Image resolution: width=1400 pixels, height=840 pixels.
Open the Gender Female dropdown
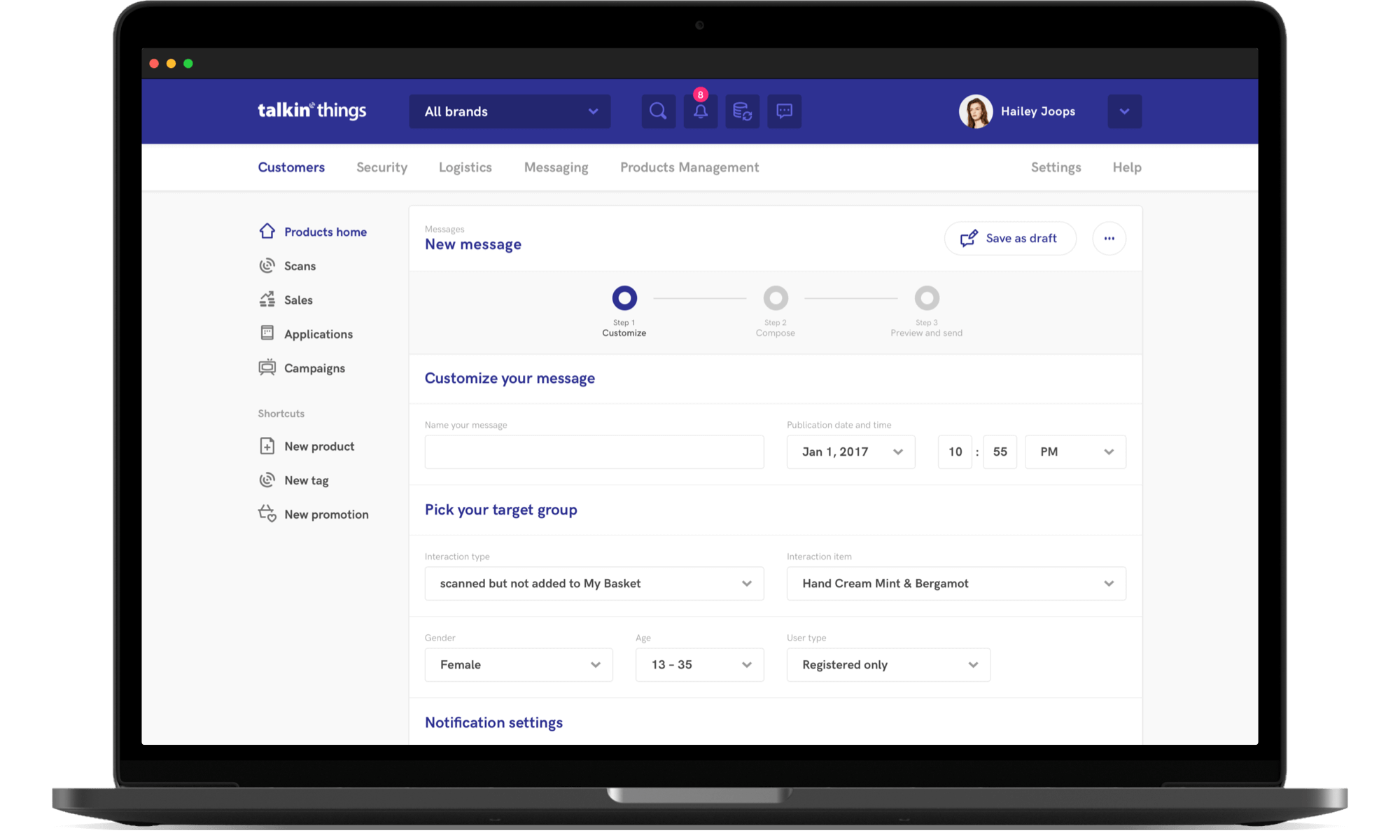tap(519, 665)
